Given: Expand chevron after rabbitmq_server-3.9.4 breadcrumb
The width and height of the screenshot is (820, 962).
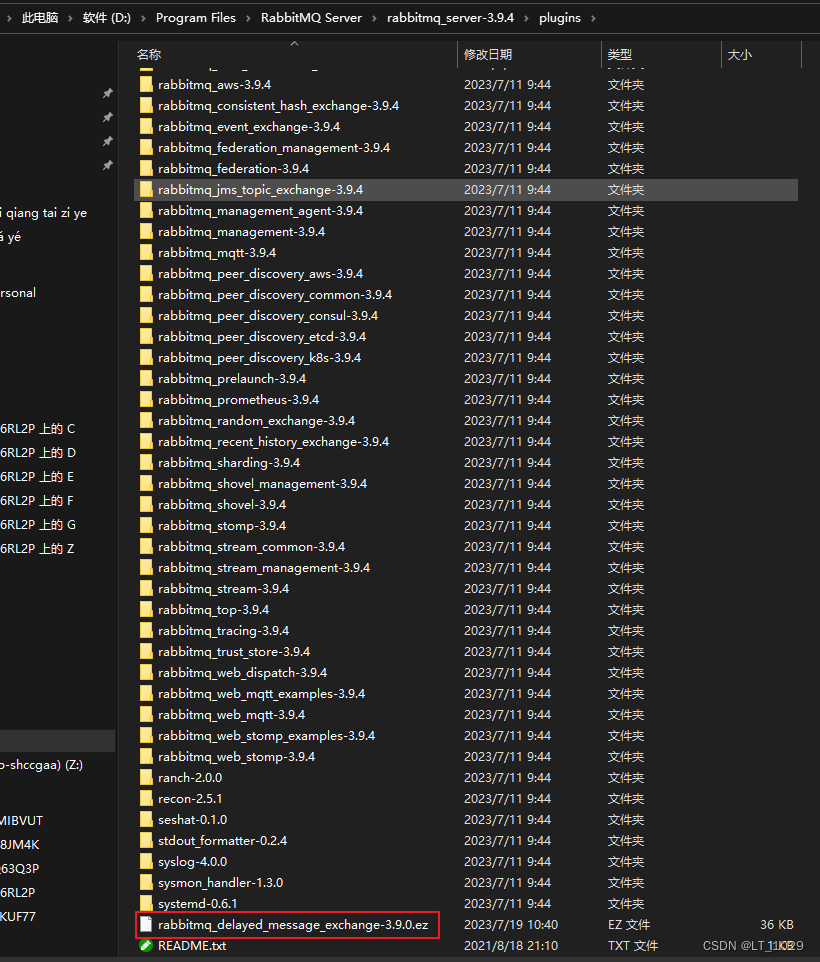Looking at the screenshot, I should [526, 18].
